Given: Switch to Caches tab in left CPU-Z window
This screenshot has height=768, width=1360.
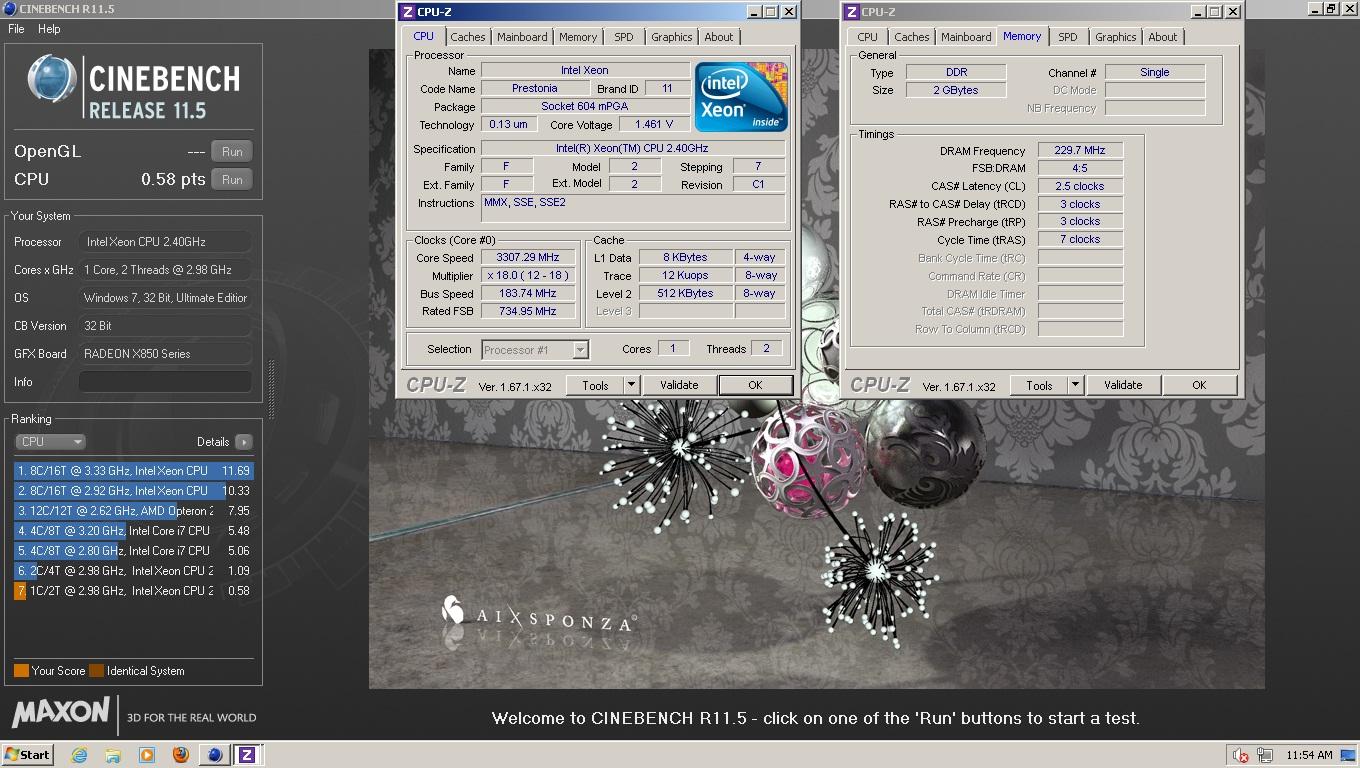Looking at the screenshot, I should pyautogui.click(x=467, y=37).
